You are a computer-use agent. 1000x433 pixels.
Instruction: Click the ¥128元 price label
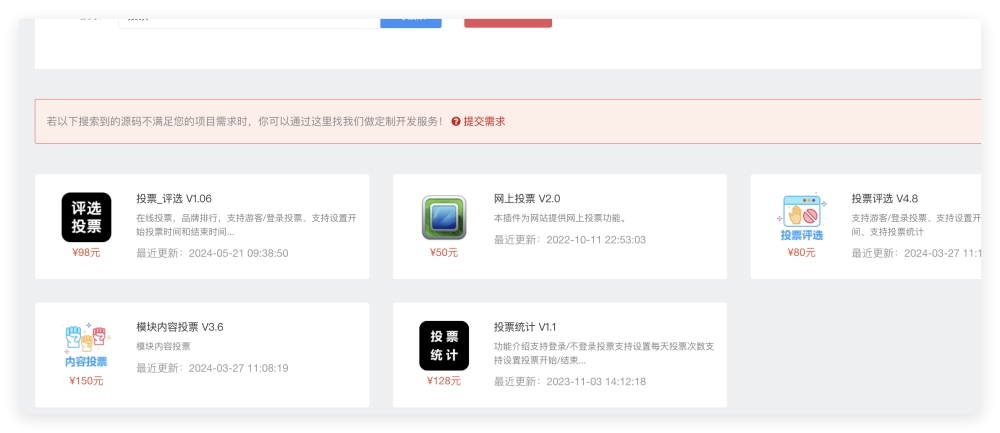pyautogui.click(x=444, y=381)
